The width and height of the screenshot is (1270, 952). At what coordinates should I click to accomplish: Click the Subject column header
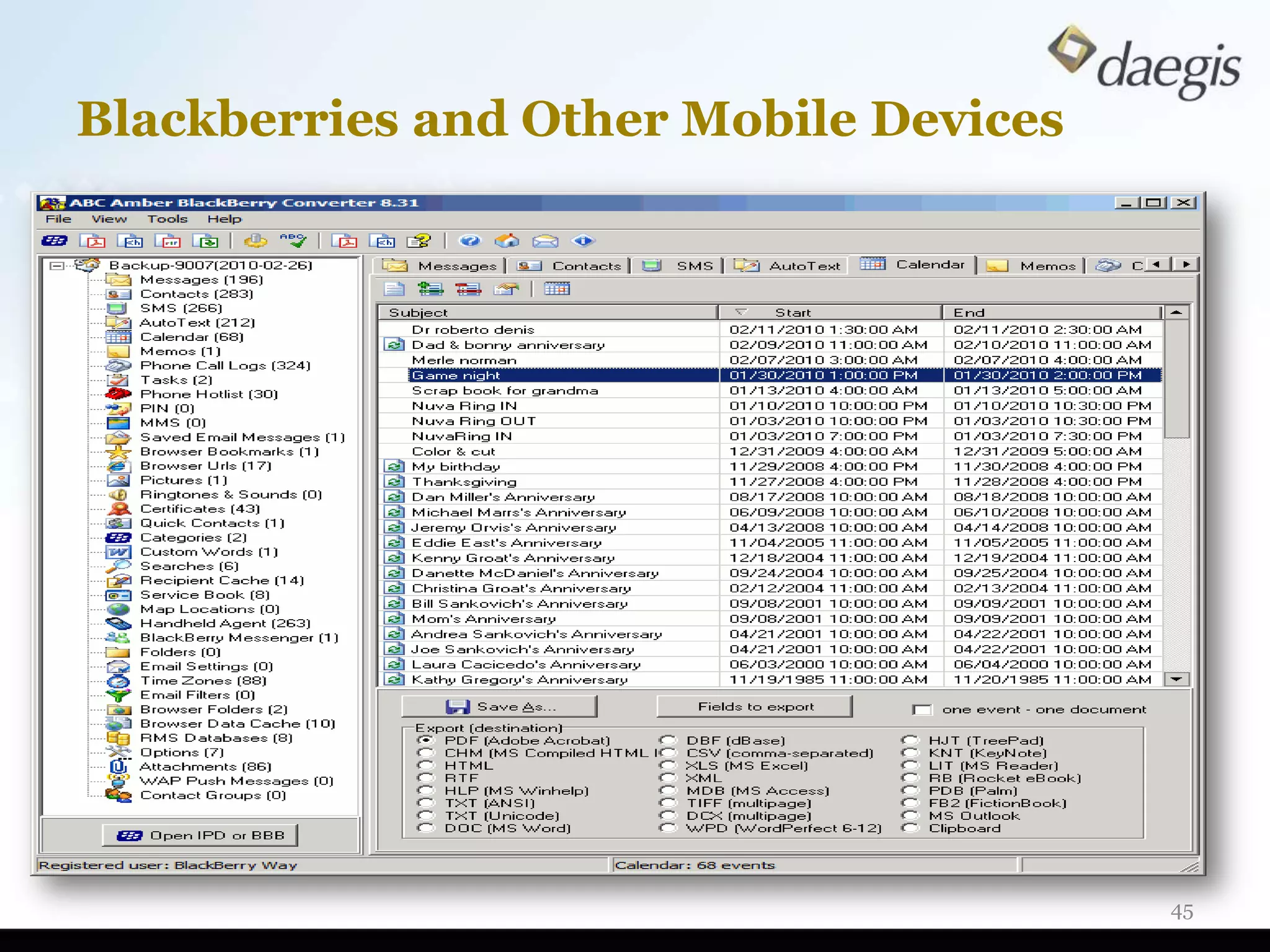pyautogui.click(x=548, y=312)
